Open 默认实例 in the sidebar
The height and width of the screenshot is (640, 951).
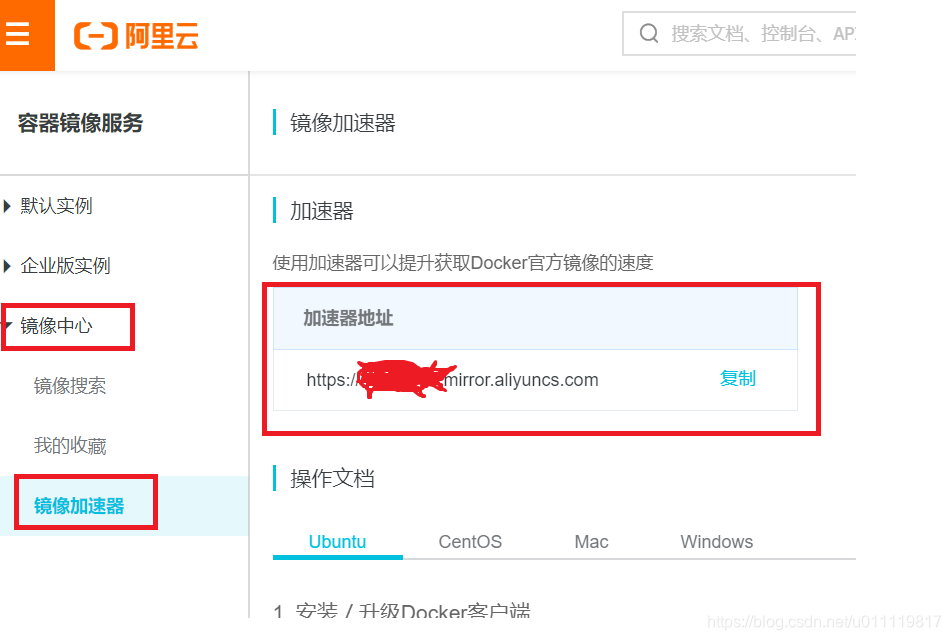point(56,206)
